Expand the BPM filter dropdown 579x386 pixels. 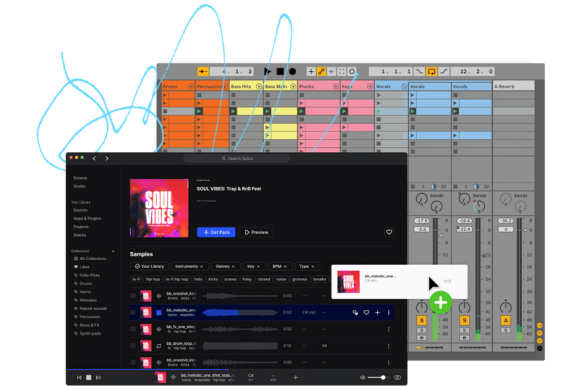[280, 266]
